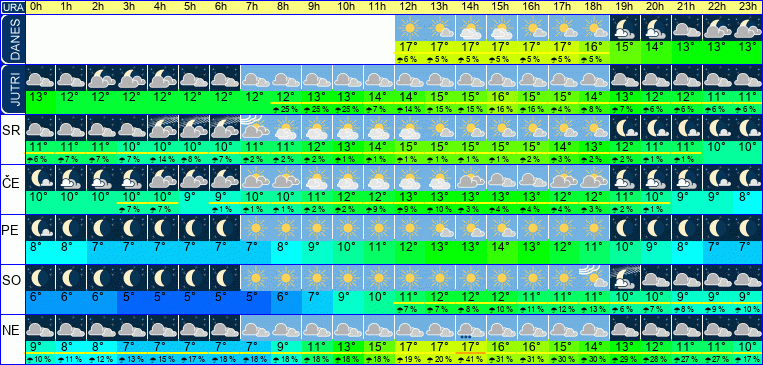Open the DANES day row tab

click(12, 39)
